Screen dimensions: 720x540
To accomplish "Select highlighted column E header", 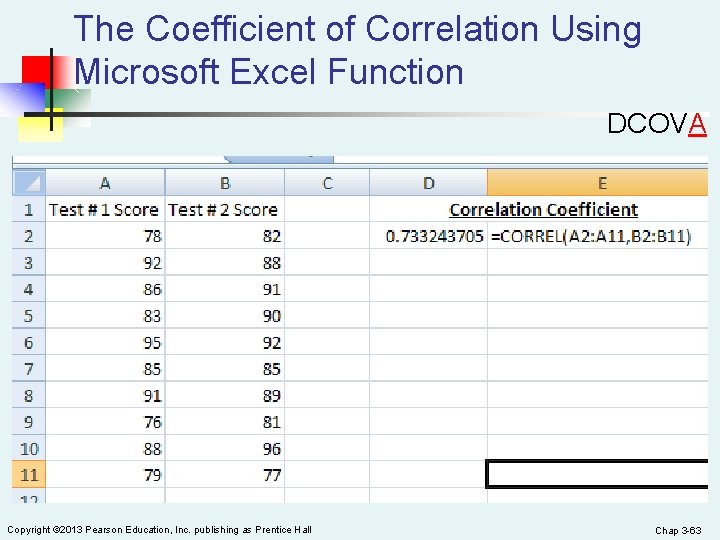I will tap(597, 183).
